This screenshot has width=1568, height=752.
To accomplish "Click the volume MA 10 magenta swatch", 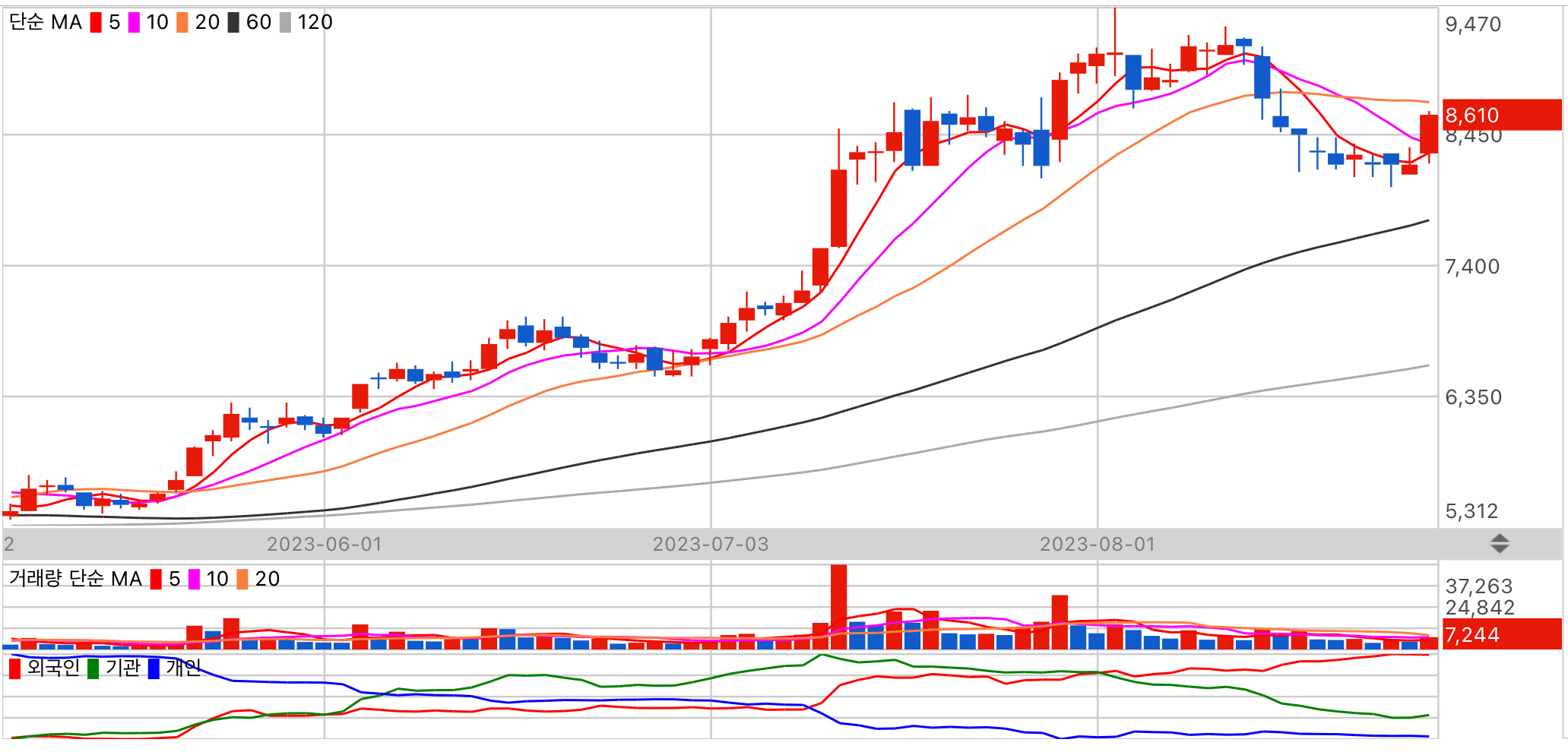I will (x=194, y=580).
